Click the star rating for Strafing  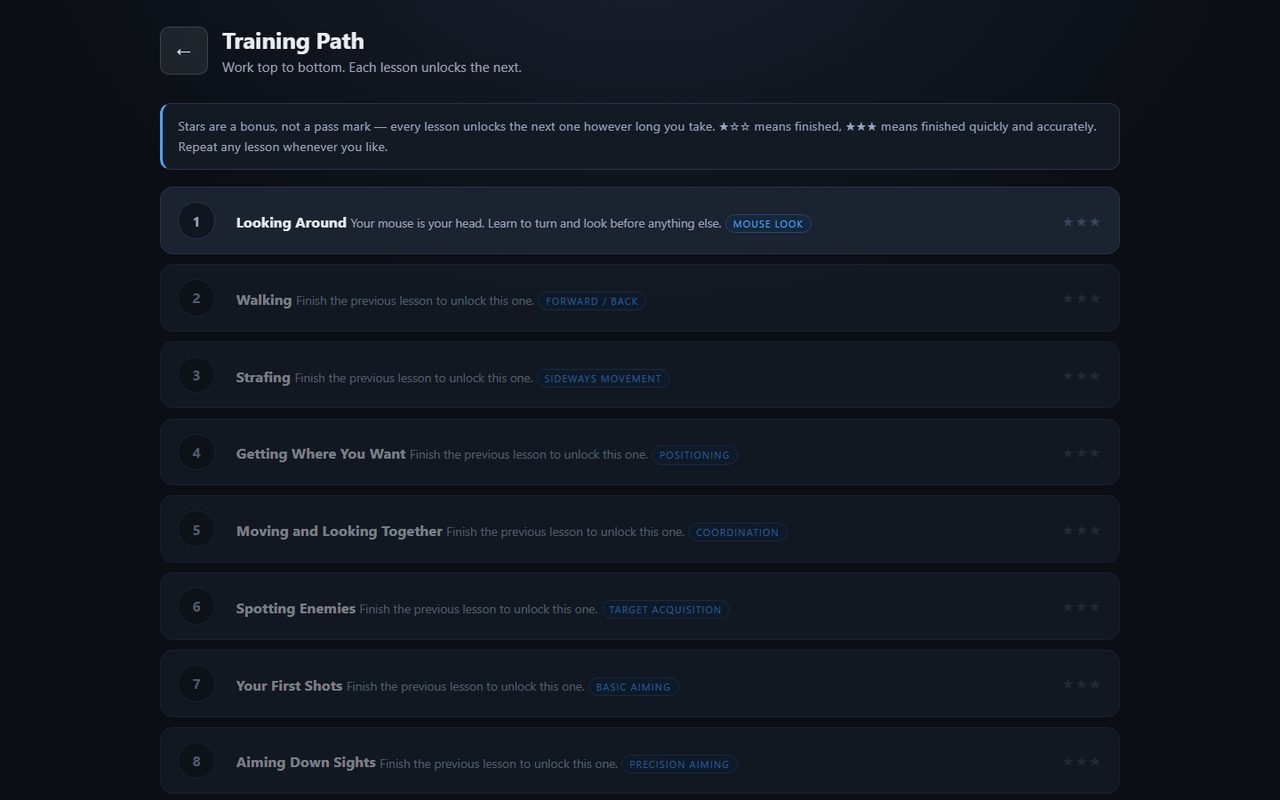[1081, 376]
